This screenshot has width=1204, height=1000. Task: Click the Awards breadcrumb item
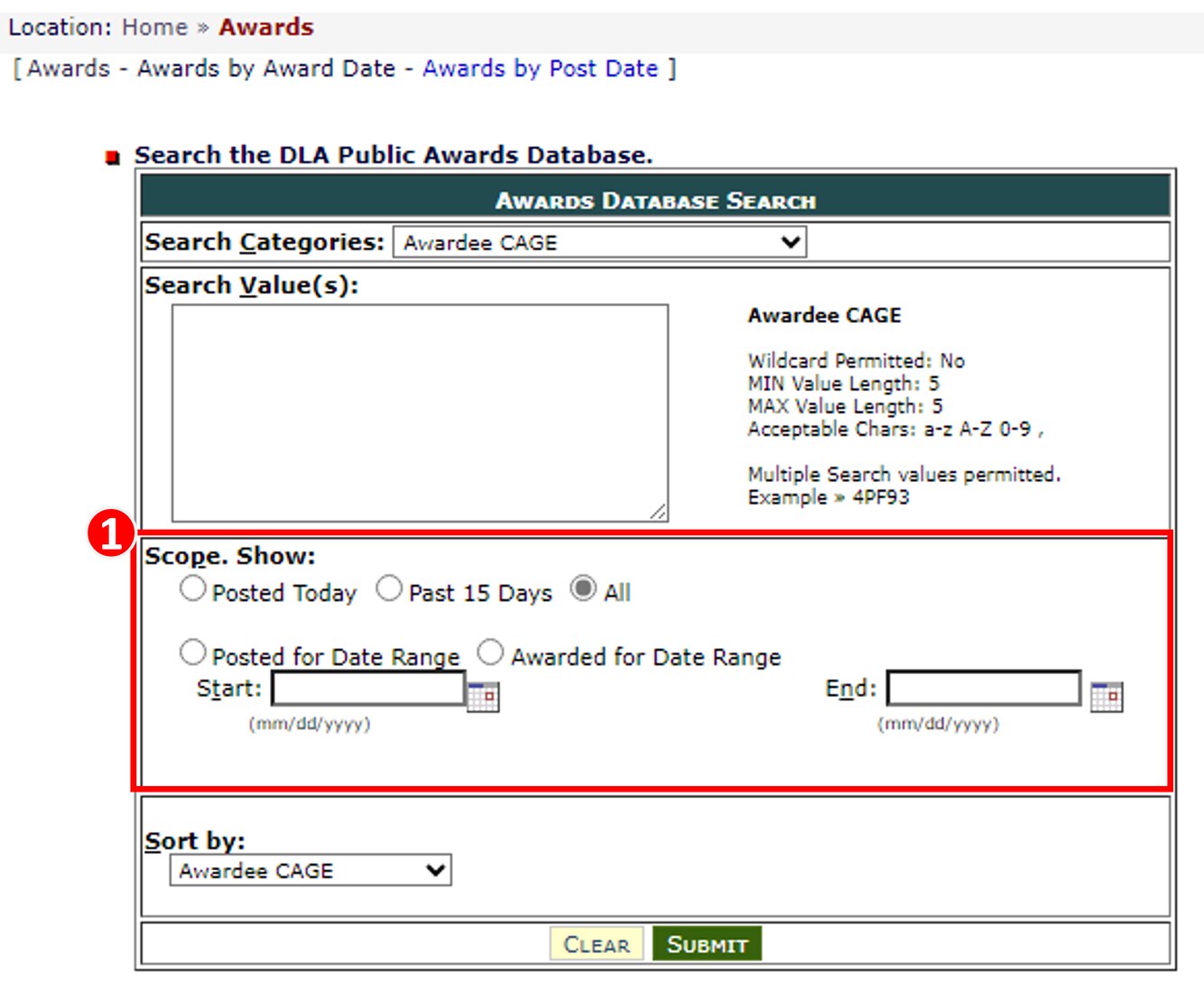point(265,27)
